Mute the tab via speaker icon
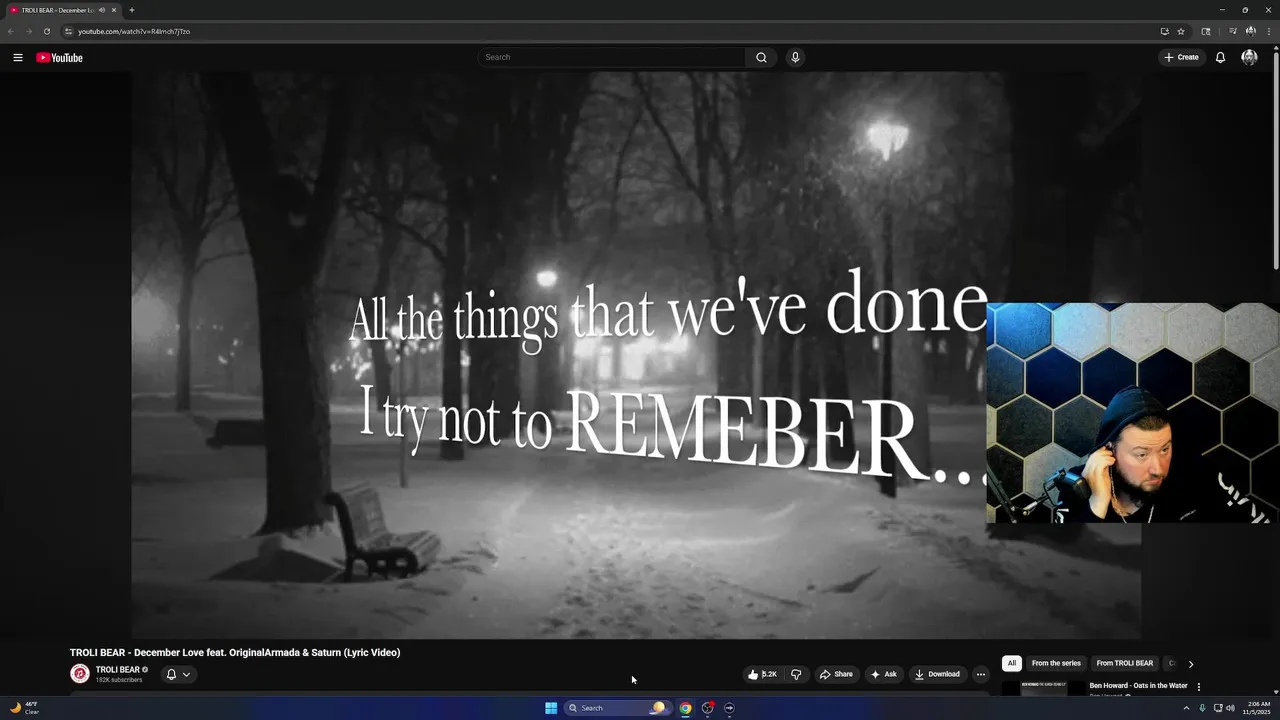 101,10
